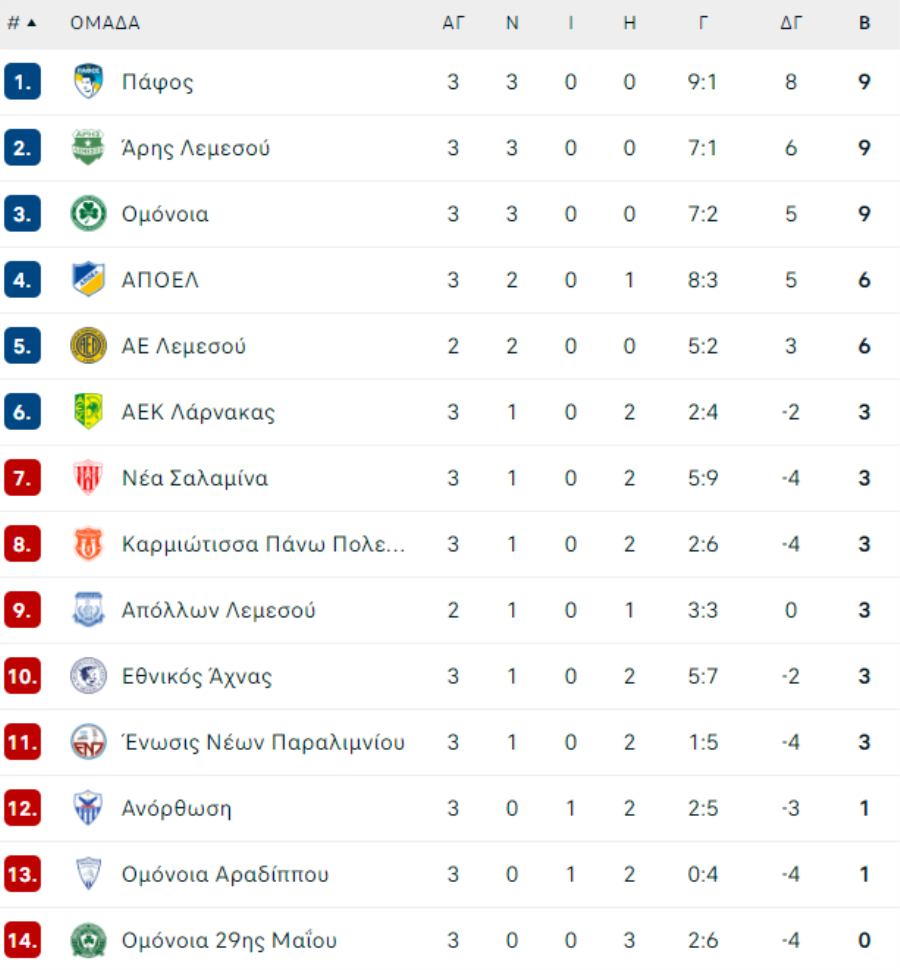Click the Ομόνοια 29ης Μαΐου crest
Screen dimensions: 900x970
coord(88,940)
